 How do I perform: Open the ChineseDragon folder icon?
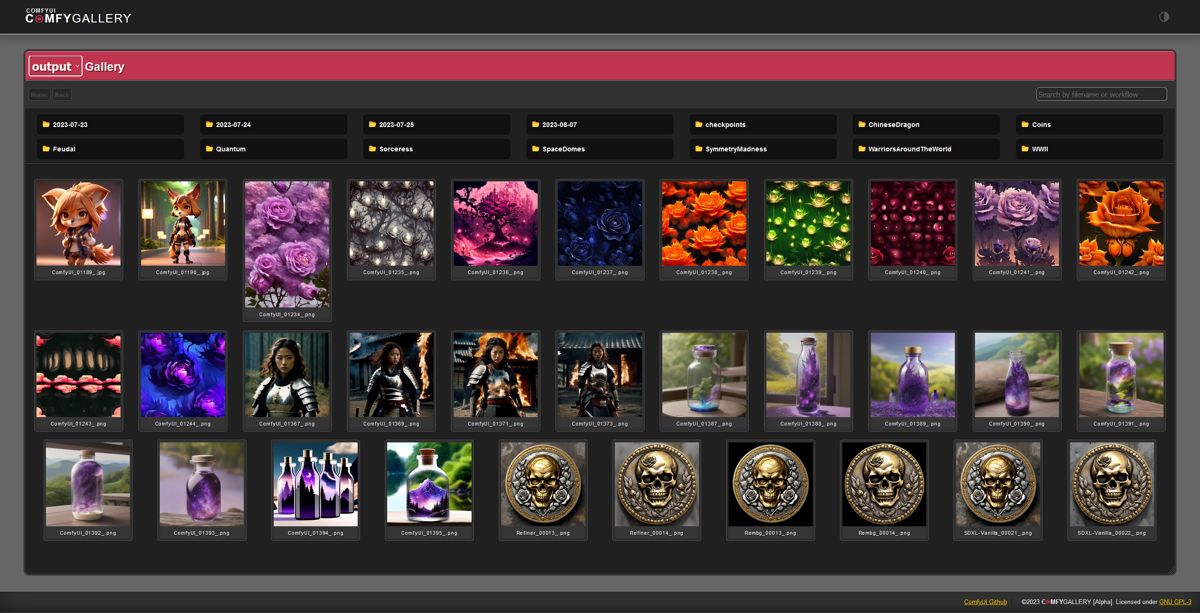click(x=861, y=124)
